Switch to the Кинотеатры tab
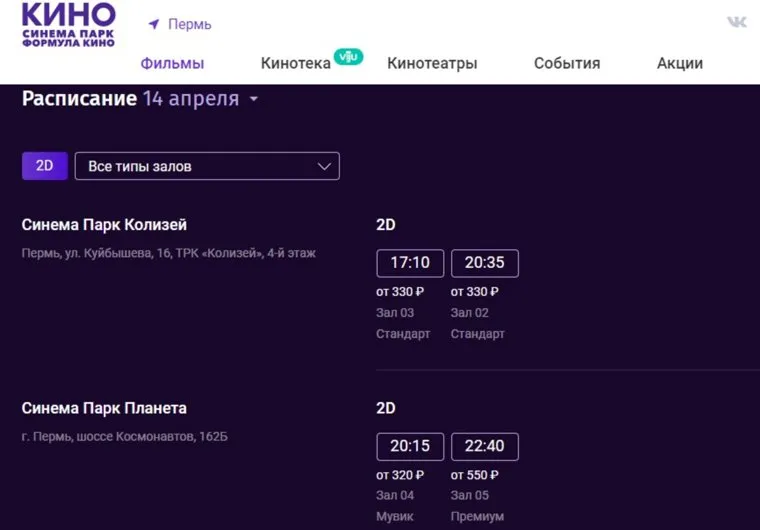The image size is (760, 530). (432, 63)
